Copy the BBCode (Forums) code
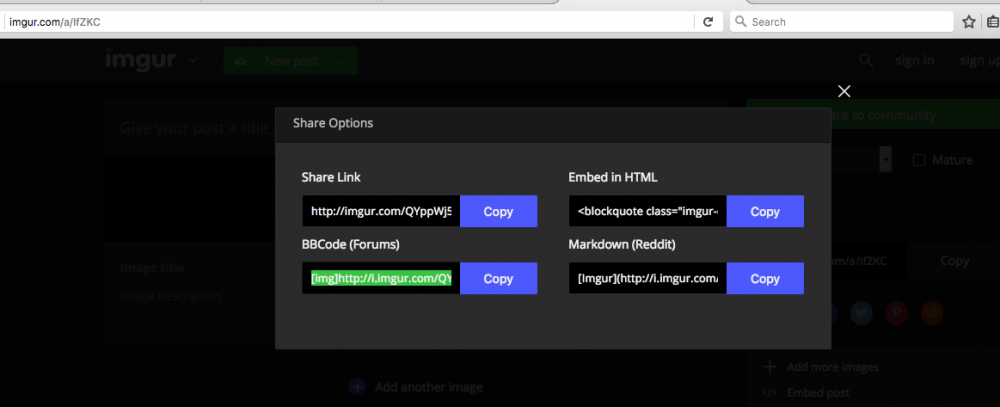1000x407 pixels. point(498,279)
